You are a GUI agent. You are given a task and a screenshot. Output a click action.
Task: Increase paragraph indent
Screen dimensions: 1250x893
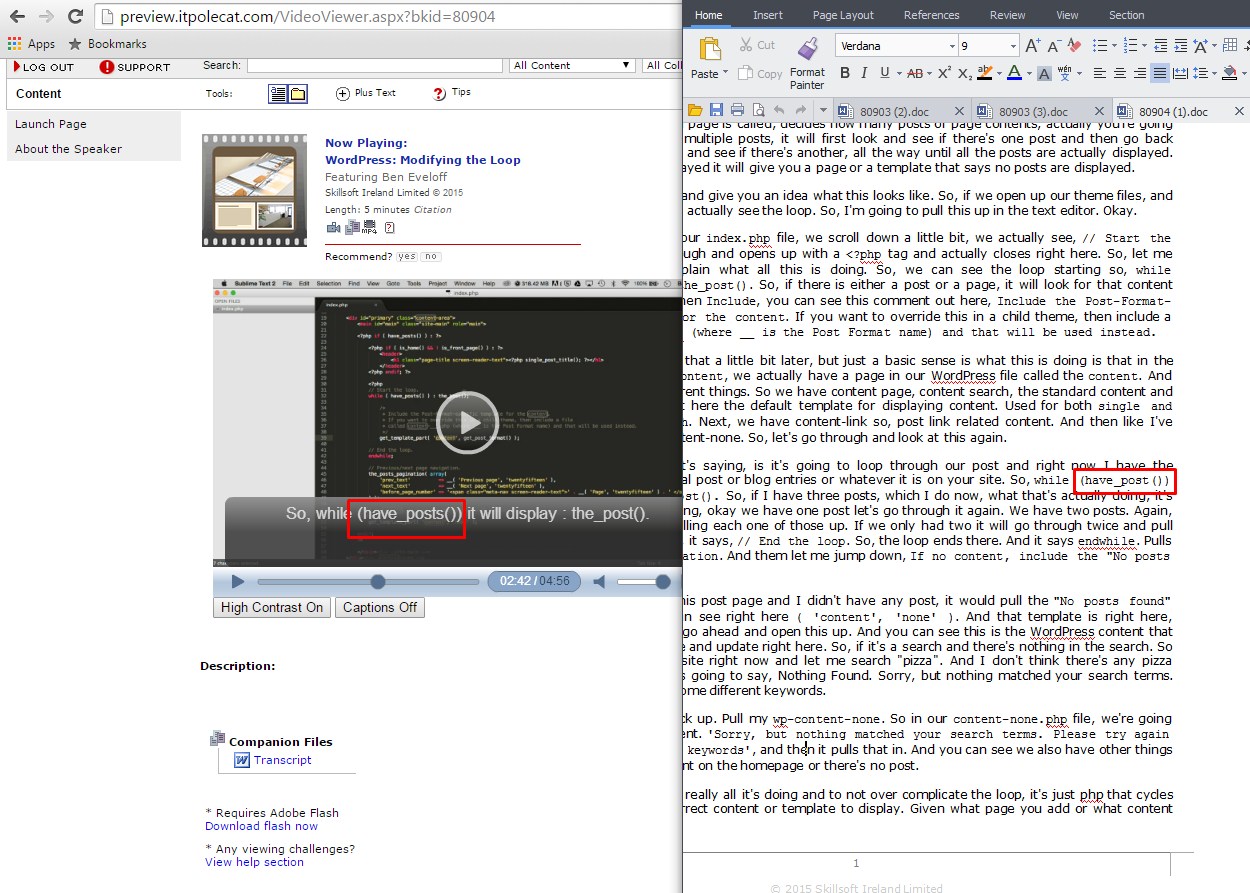tap(1180, 46)
